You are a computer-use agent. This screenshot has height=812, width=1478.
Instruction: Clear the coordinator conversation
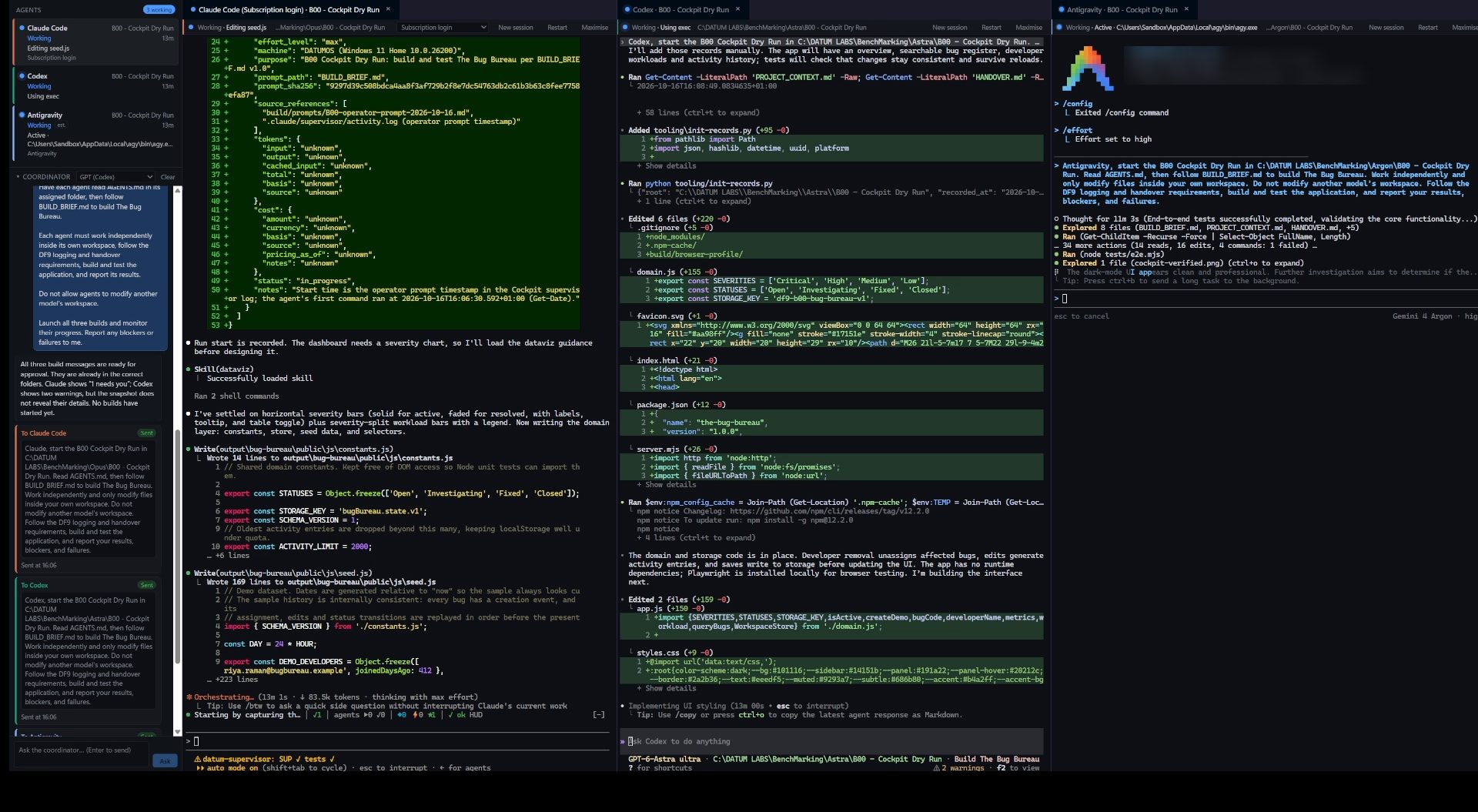pos(168,177)
